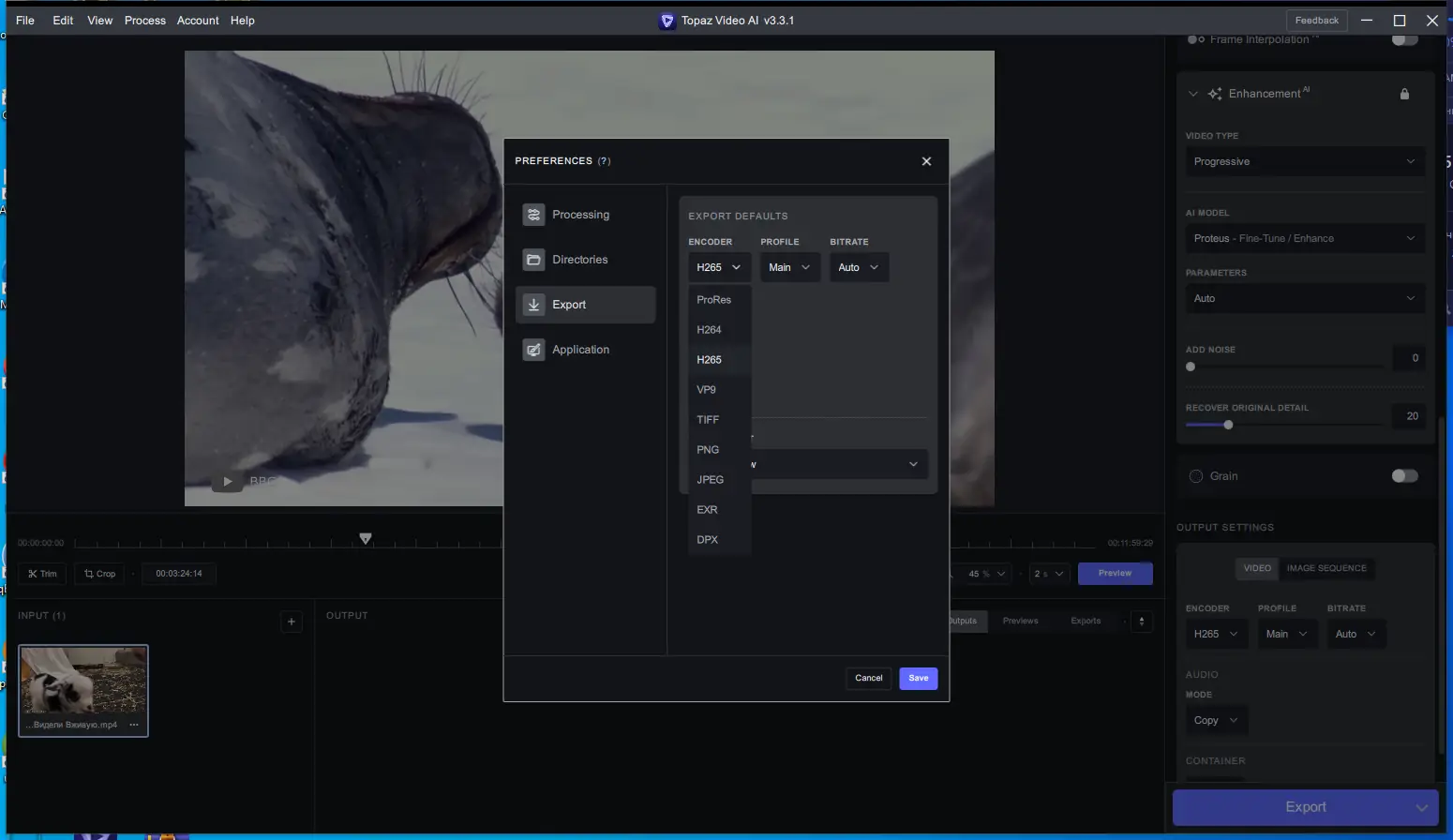Click the Preferences help question mark
The height and width of the screenshot is (840, 1453).
[605, 161]
